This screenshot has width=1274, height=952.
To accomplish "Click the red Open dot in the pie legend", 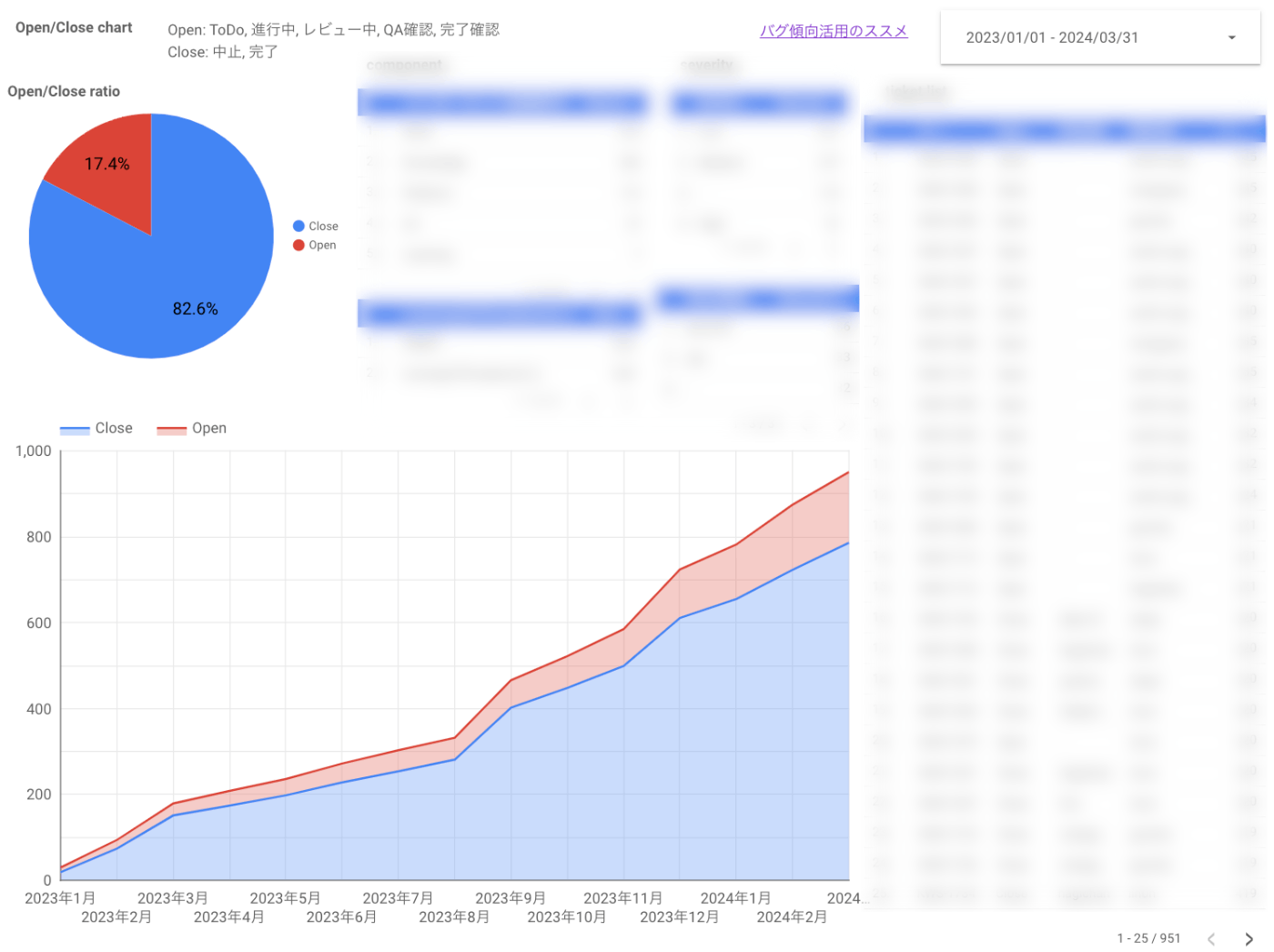I will tap(298, 245).
